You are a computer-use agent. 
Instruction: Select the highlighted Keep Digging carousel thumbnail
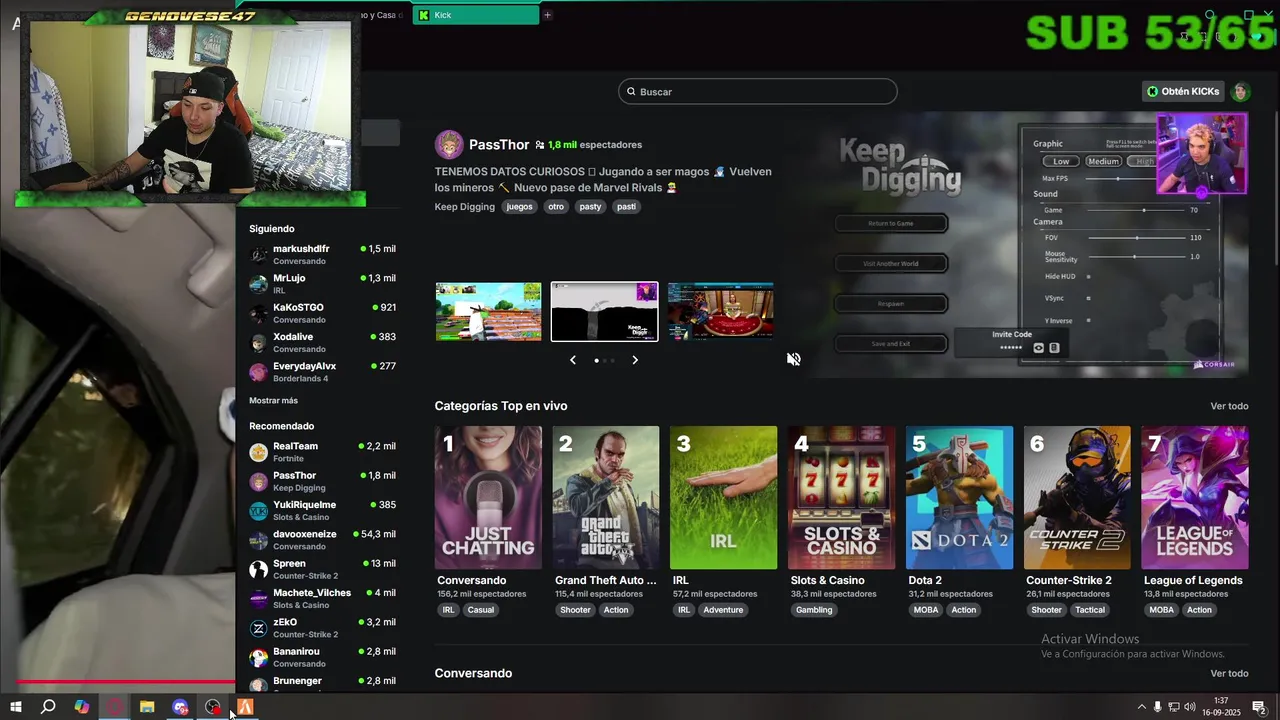605,312
